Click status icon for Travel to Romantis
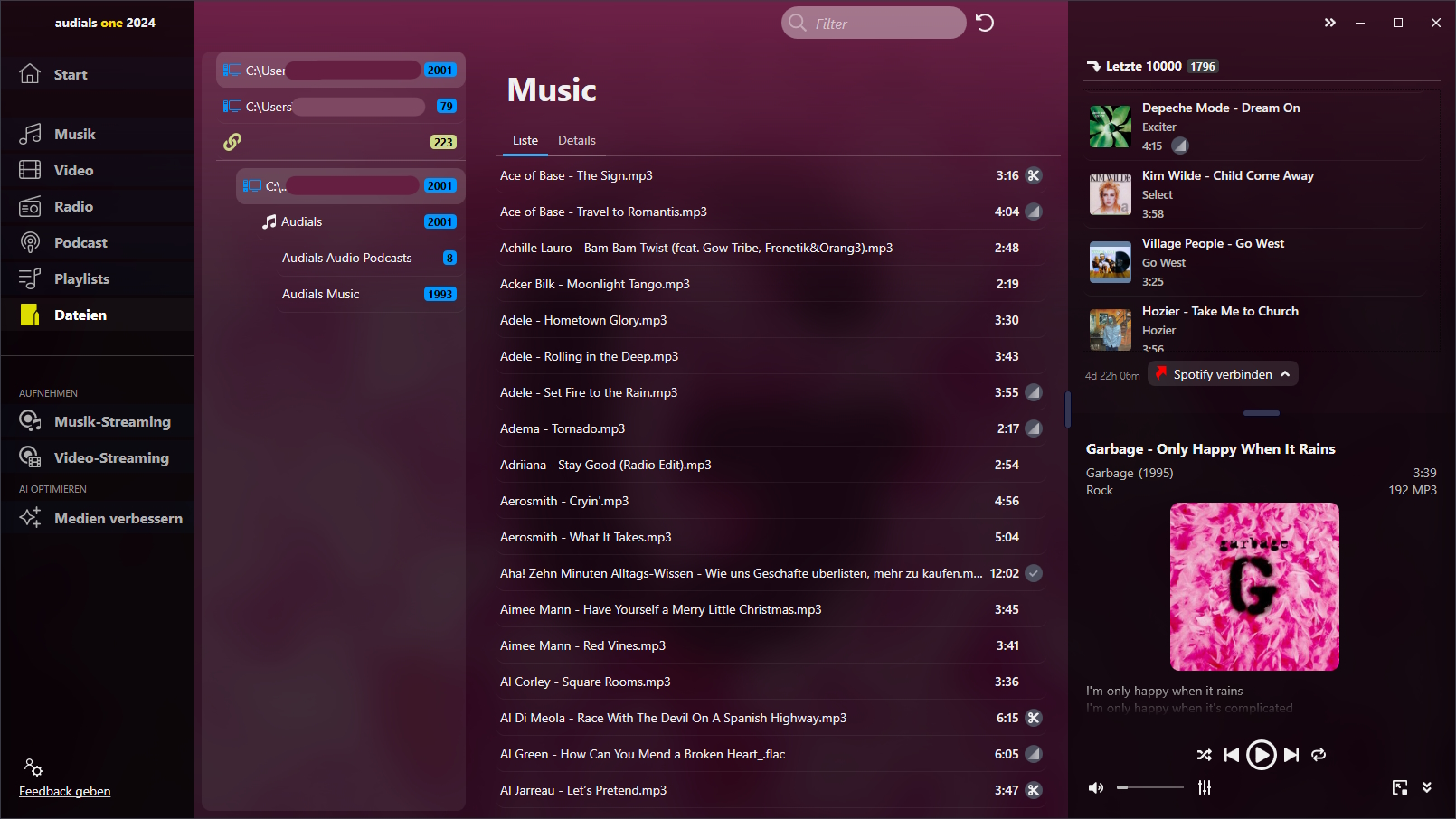This screenshot has width=1456, height=819. (x=1034, y=212)
